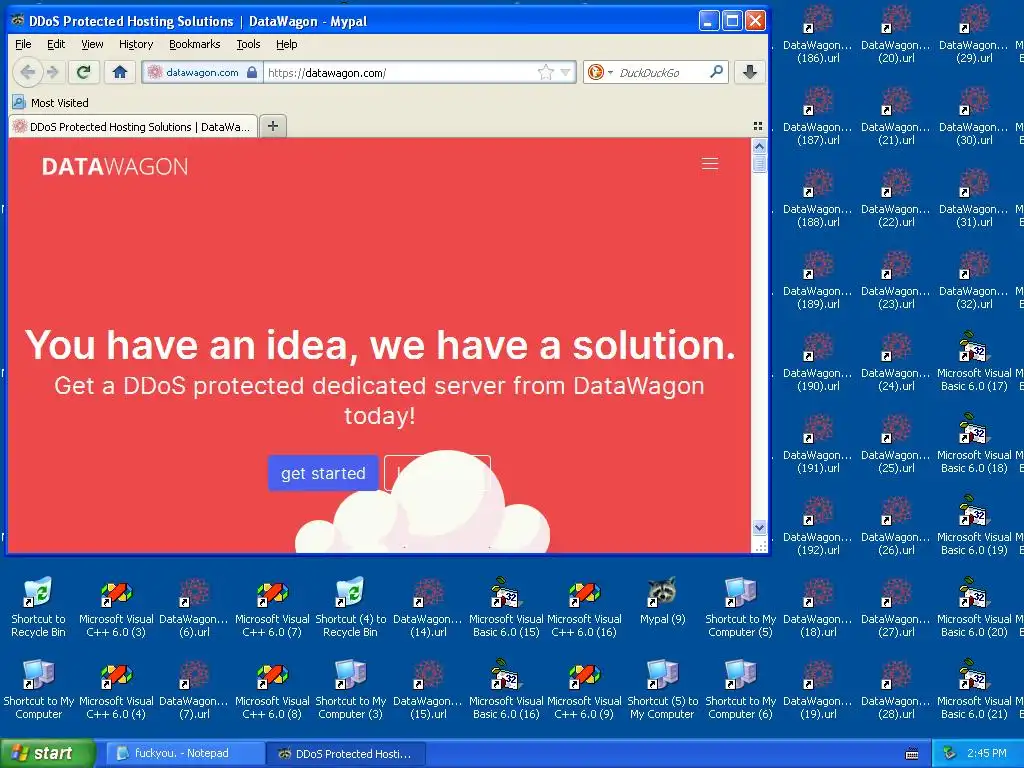Select Microsoft Visual C++ 6.0 (4) icon
Image resolution: width=1024 pixels, height=768 pixels.
point(116,690)
